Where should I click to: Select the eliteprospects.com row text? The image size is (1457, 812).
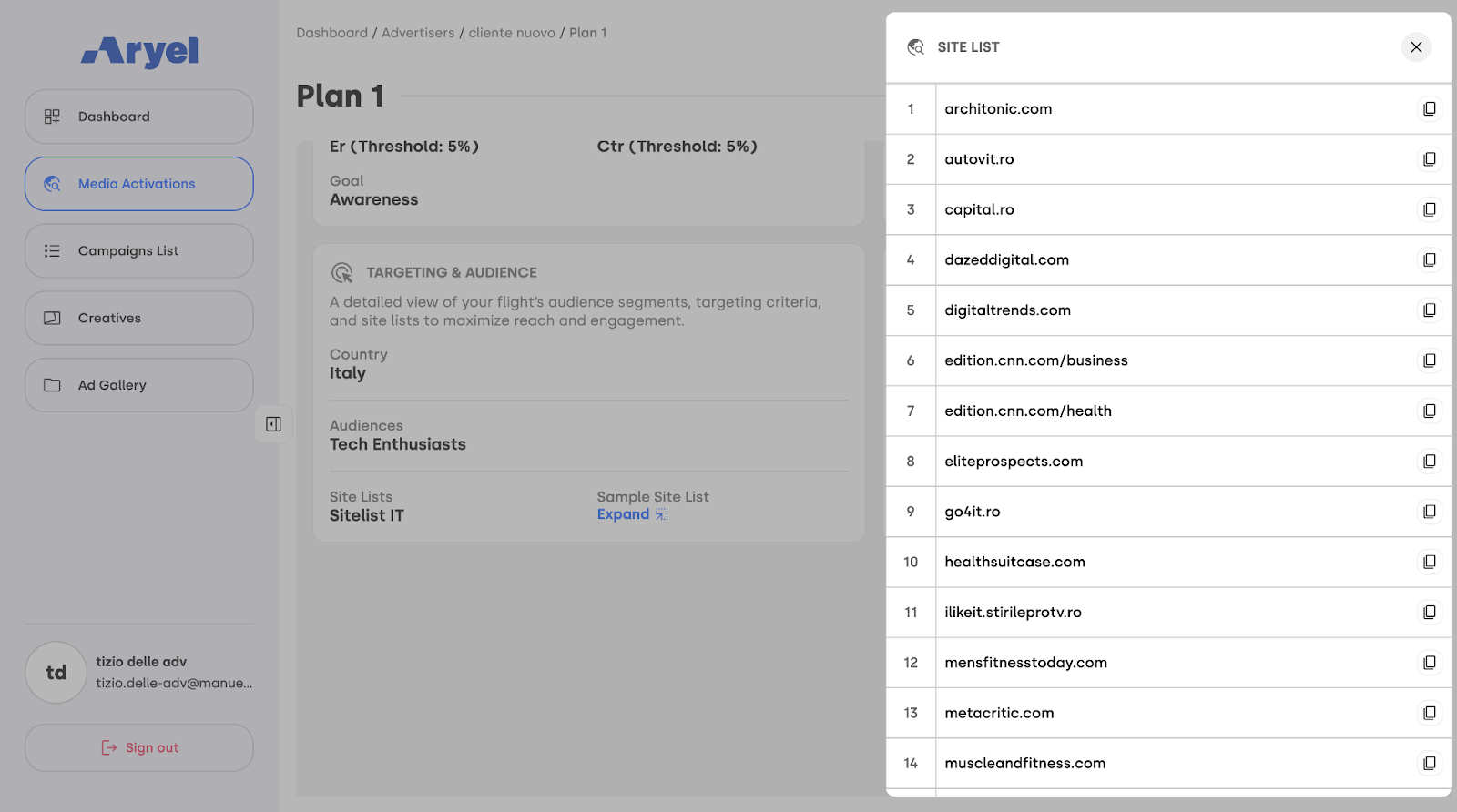[x=1014, y=462]
